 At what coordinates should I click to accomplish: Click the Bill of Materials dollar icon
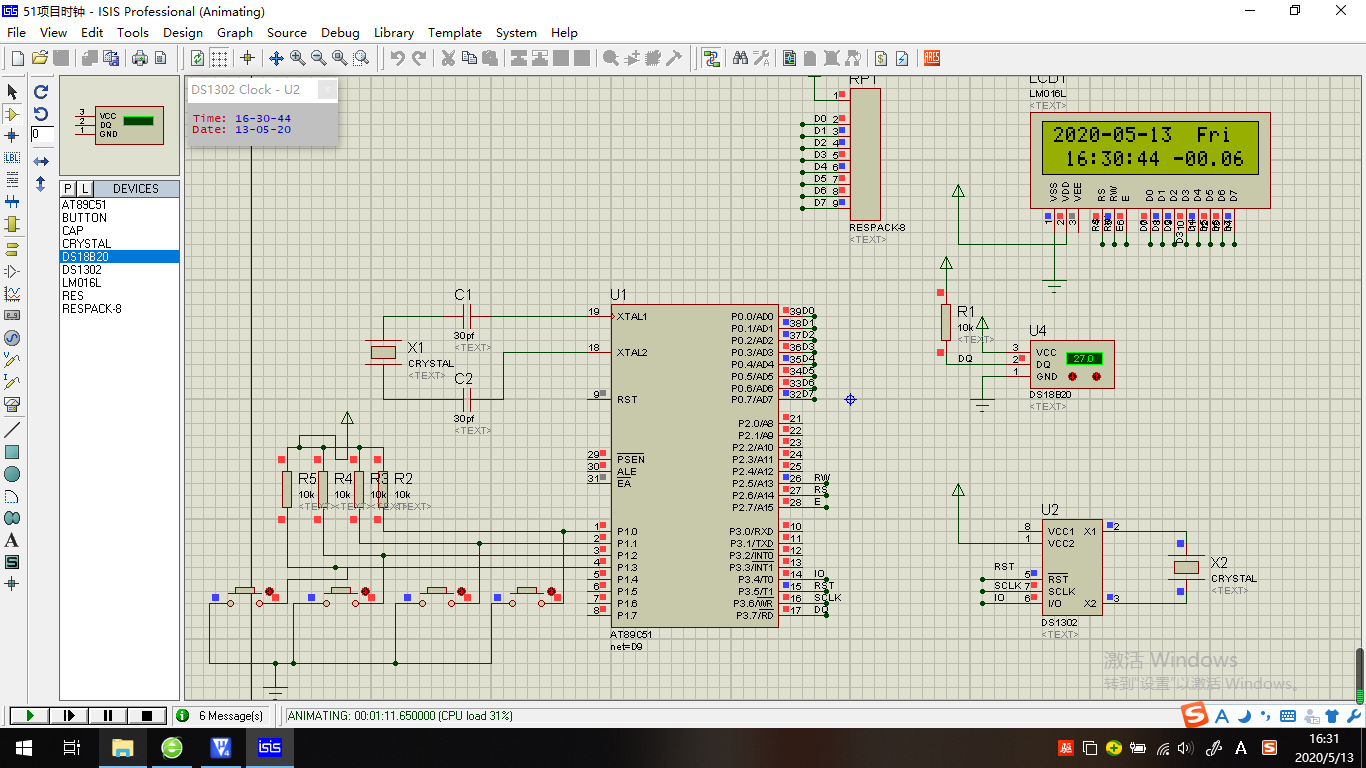tap(881, 58)
